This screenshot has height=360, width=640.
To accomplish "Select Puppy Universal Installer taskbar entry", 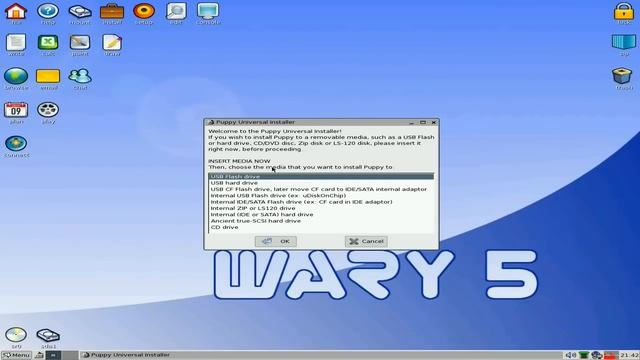I will pyautogui.click(x=127, y=355).
